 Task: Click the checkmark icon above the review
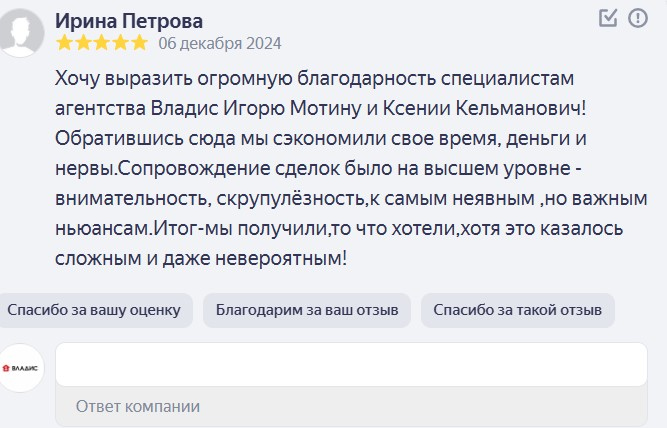[608, 18]
